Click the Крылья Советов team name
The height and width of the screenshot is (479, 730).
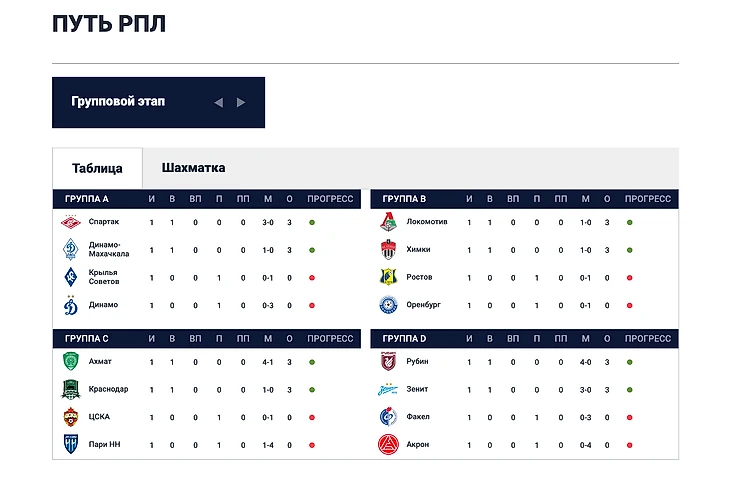104,277
